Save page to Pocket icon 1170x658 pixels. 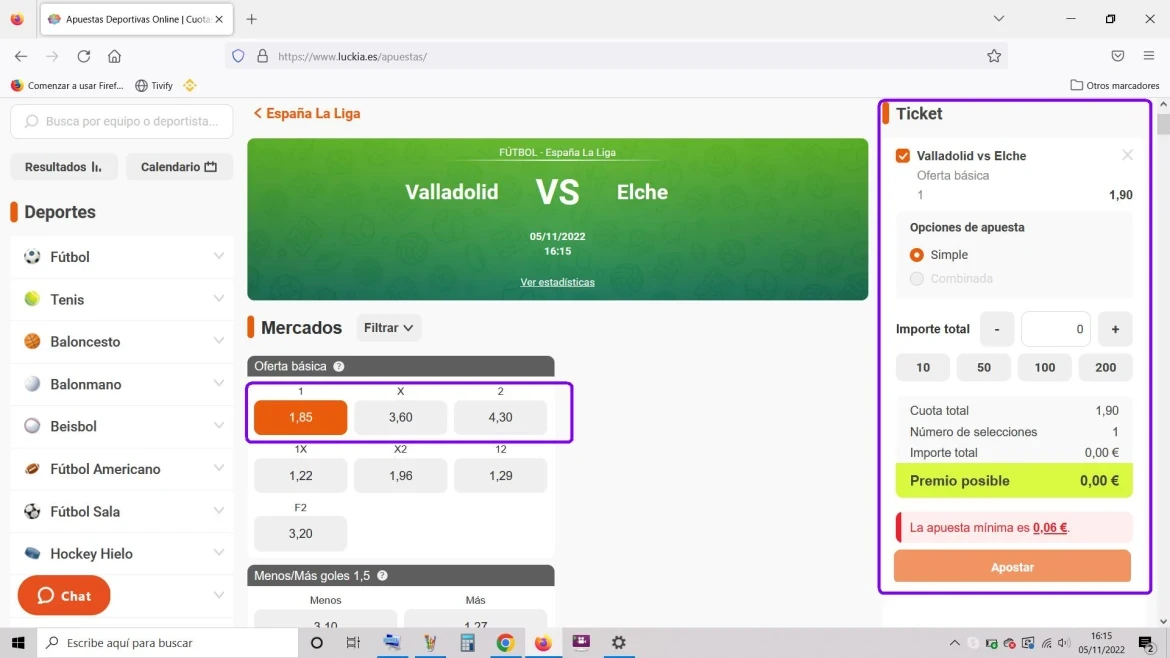[x=1118, y=56]
